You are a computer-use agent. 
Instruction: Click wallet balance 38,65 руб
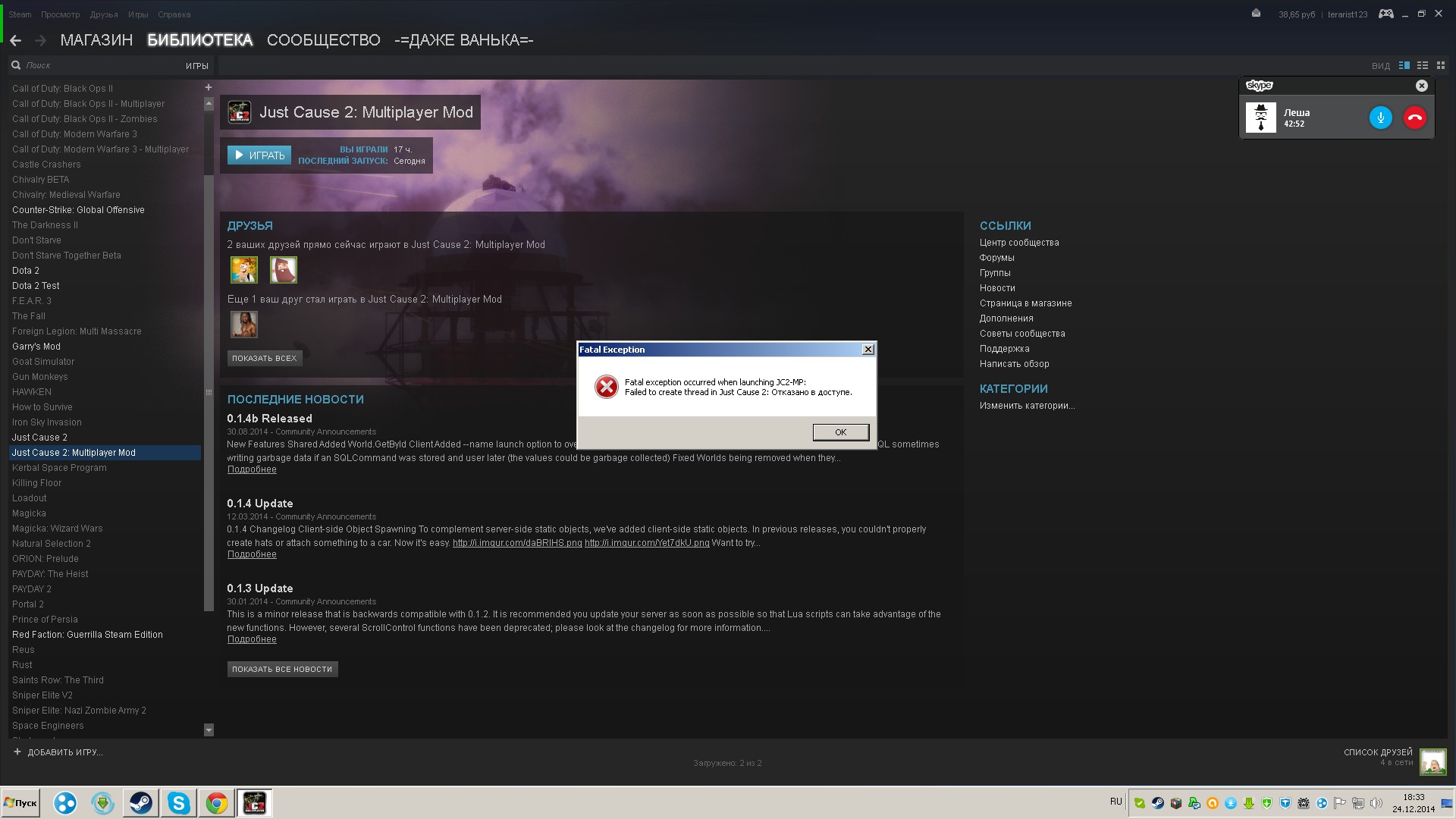click(1297, 14)
